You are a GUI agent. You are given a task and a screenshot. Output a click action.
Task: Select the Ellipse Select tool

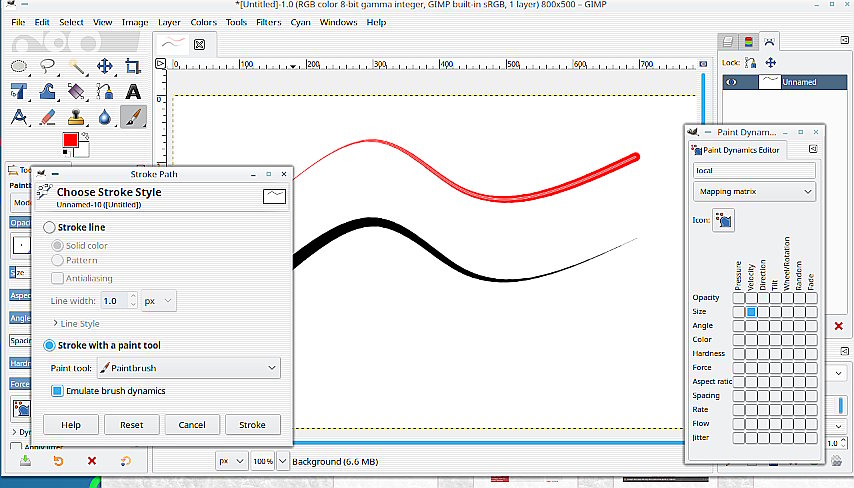[19, 66]
